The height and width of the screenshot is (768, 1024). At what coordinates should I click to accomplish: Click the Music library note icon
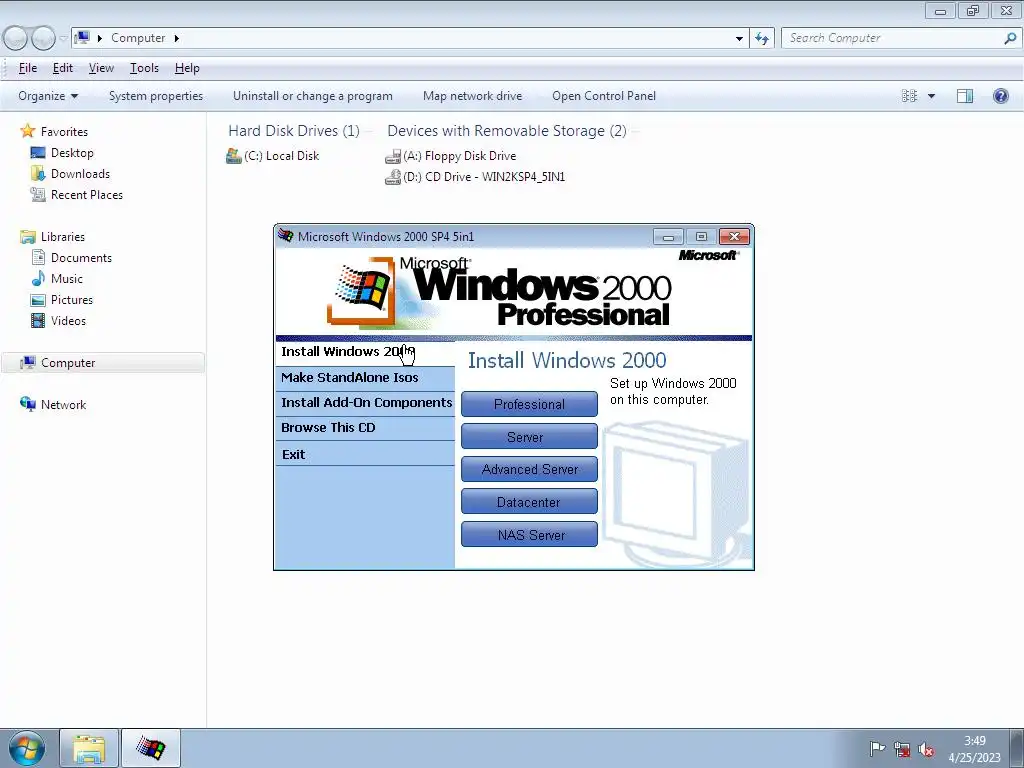38,278
